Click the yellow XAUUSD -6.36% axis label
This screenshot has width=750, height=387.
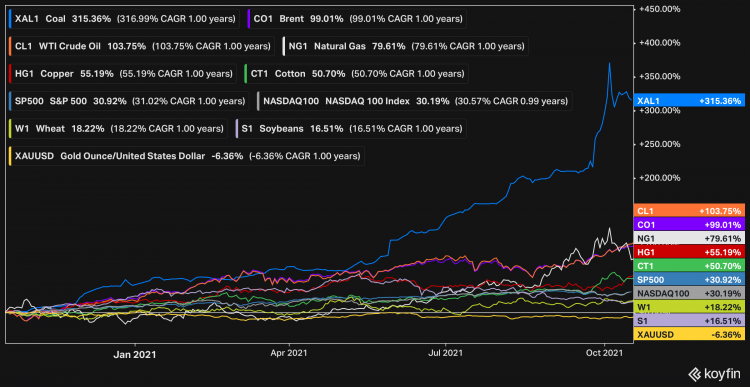(689, 334)
